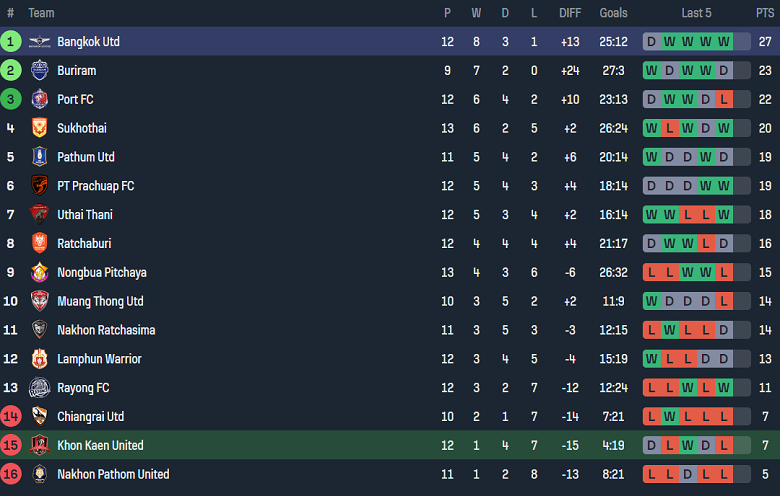Click the Sukhothai team logo
This screenshot has width=780, height=496.
click(x=40, y=128)
